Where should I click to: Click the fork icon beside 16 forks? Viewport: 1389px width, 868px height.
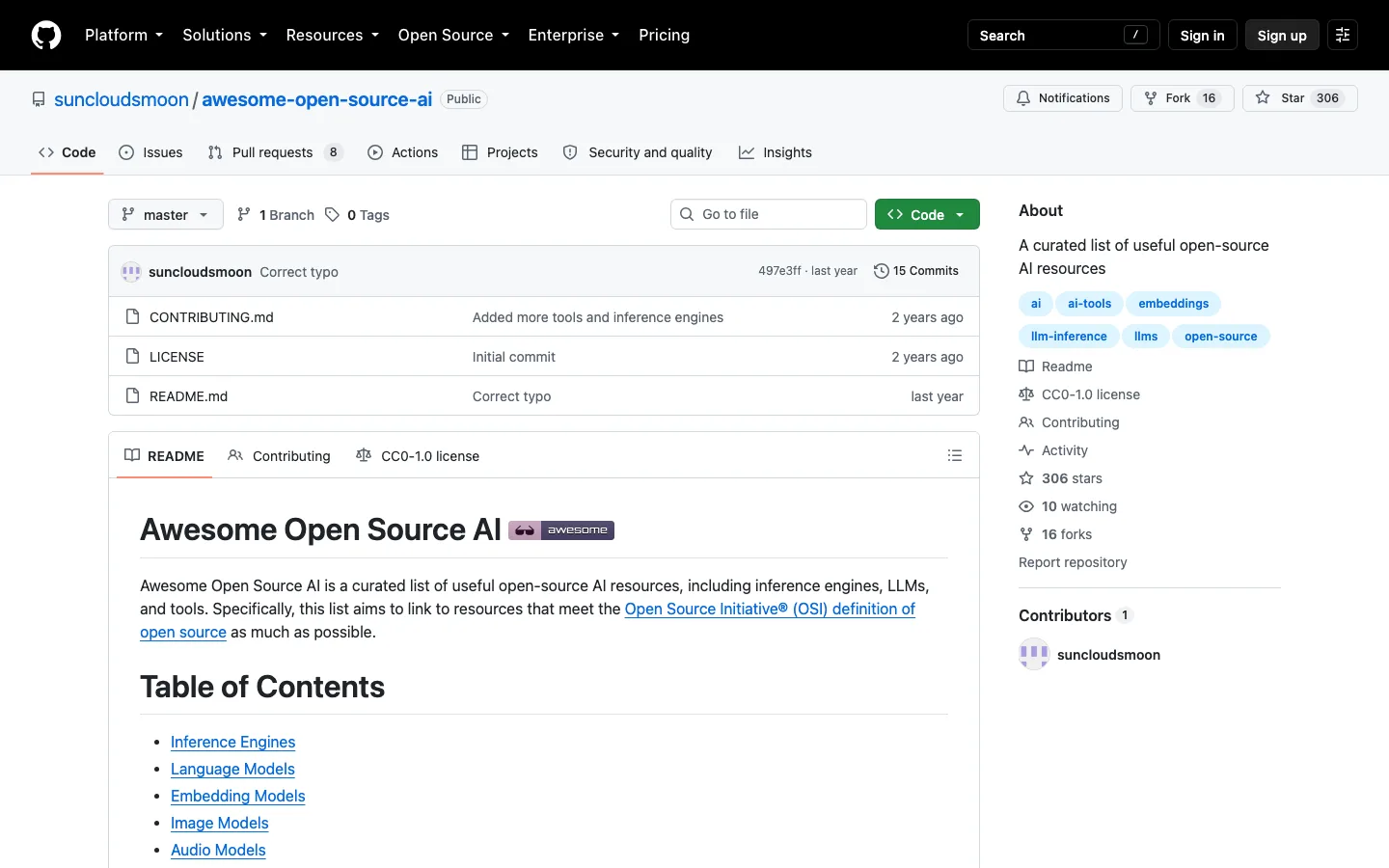pos(1026,534)
